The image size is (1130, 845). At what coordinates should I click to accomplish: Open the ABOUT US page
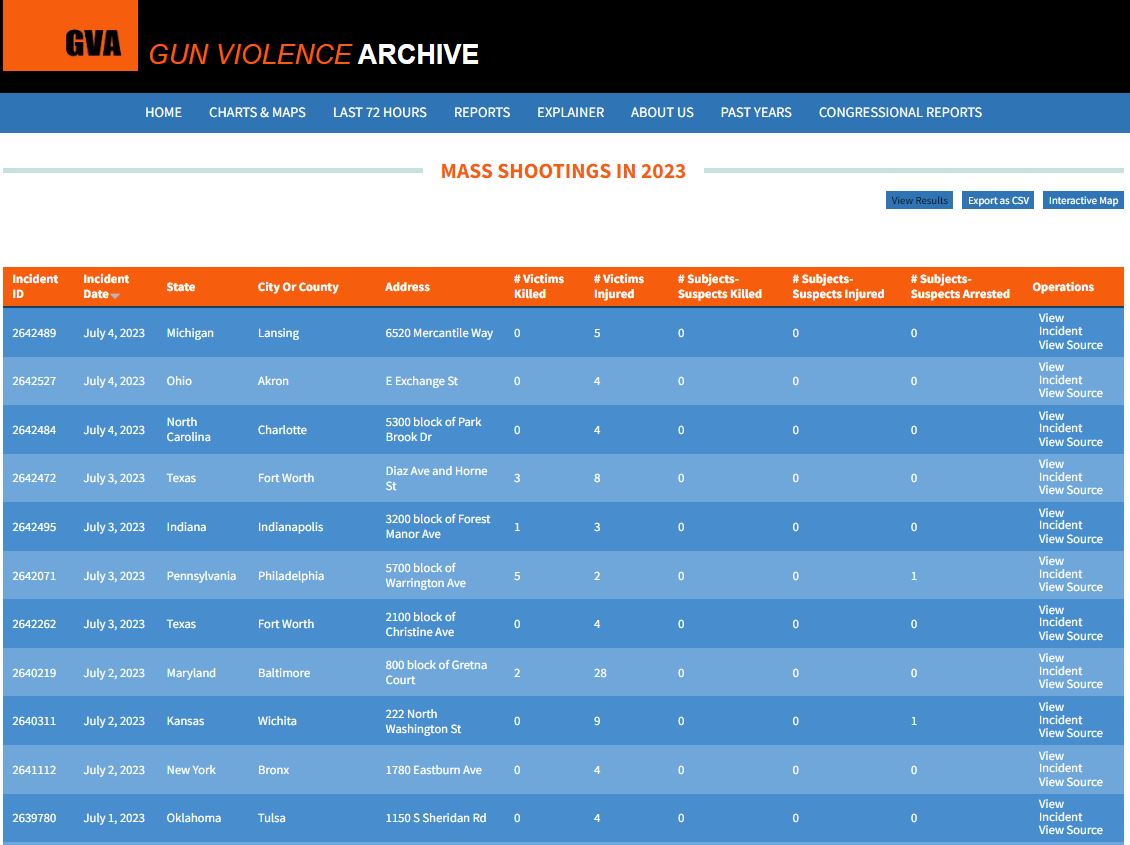point(662,112)
